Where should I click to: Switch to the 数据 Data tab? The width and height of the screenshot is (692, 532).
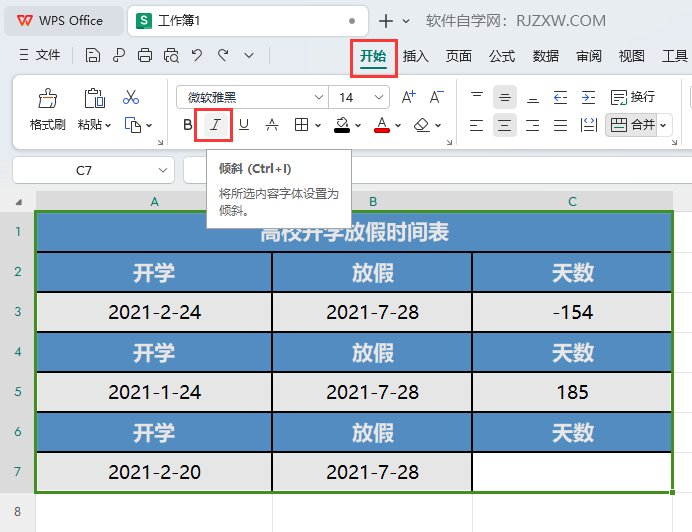point(545,56)
